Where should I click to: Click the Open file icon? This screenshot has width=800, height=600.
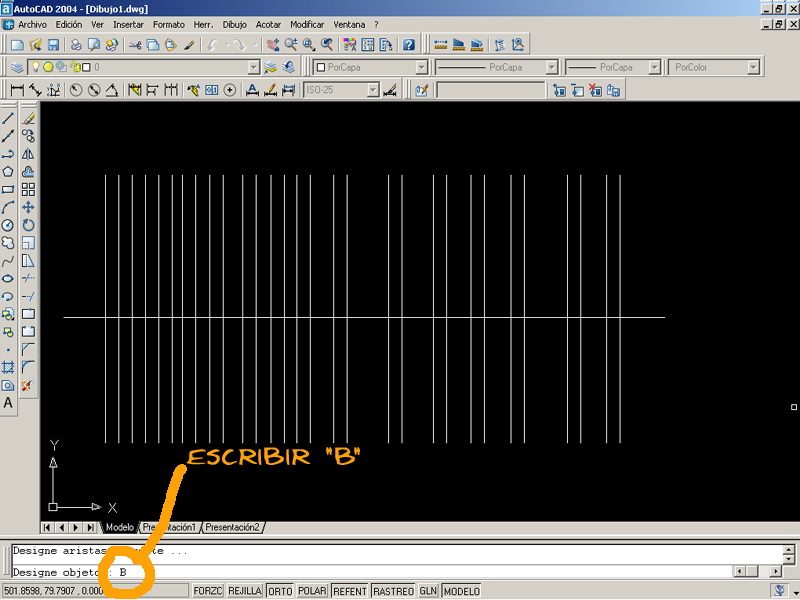[36, 45]
